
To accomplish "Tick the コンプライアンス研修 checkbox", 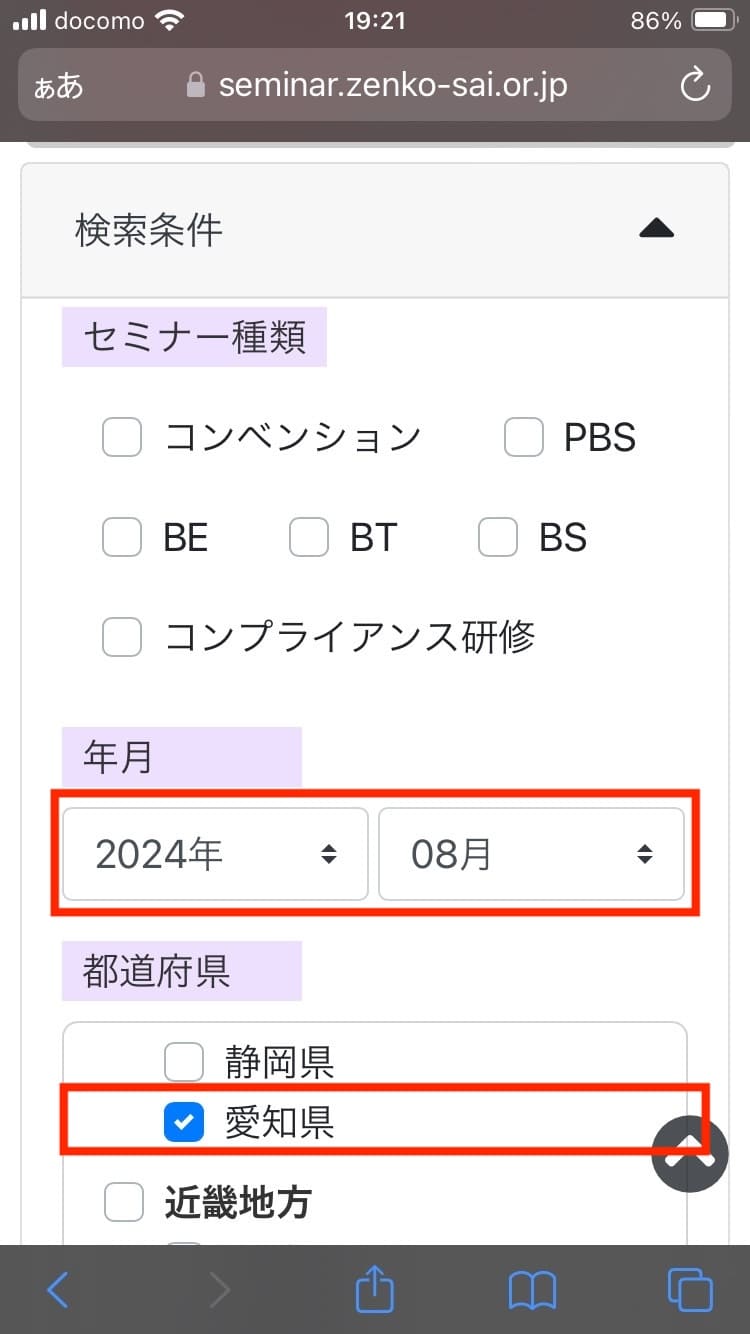I will point(122,637).
